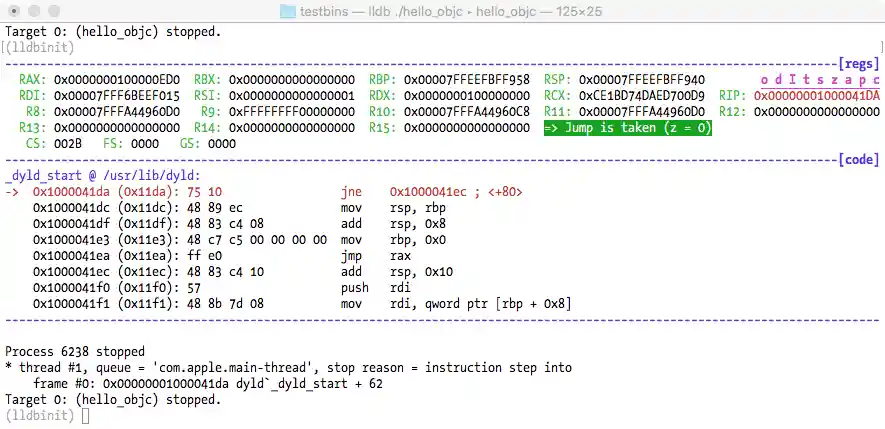The width and height of the screenshot is (885, 429).
Task: Click '_dyld_start @ /usr/lib/dyld:' header
Action: (x=103, y=176)
